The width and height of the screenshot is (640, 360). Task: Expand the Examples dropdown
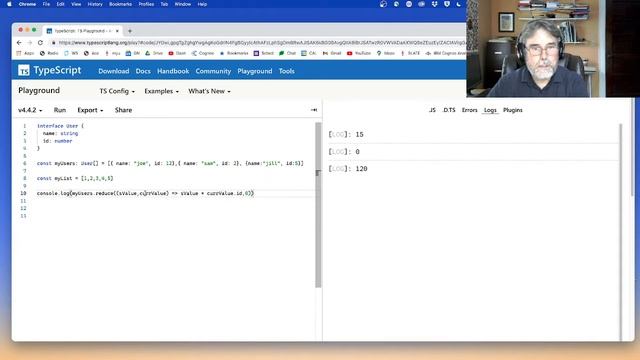(162, 91)
